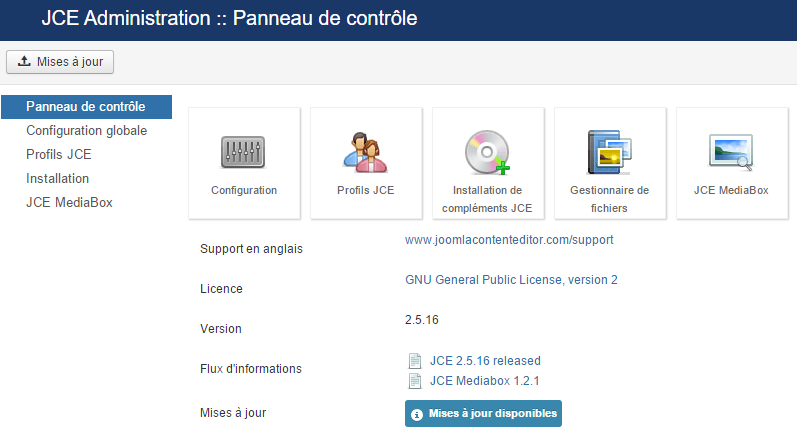This screenshot has height=442, width=797.
Task: Click upload icon on top Mises à jour button
Action: 25,62
